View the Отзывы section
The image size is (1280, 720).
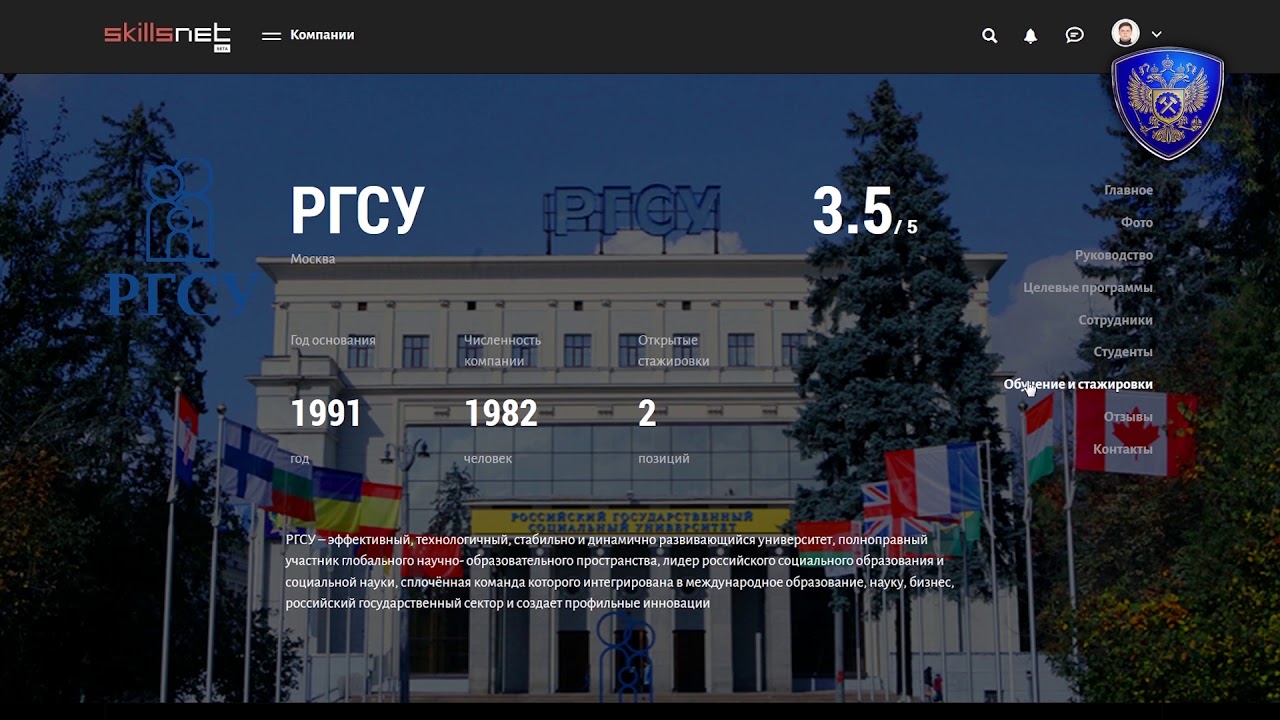point(1128,416)
